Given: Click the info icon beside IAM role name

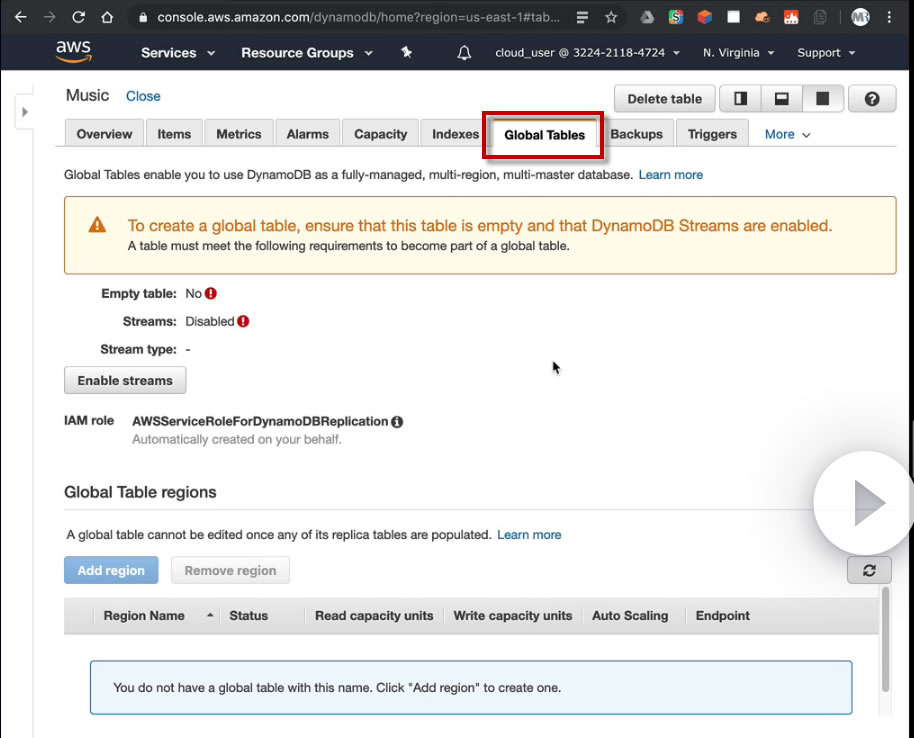Looking at the screenshot, I should [397, 422].
